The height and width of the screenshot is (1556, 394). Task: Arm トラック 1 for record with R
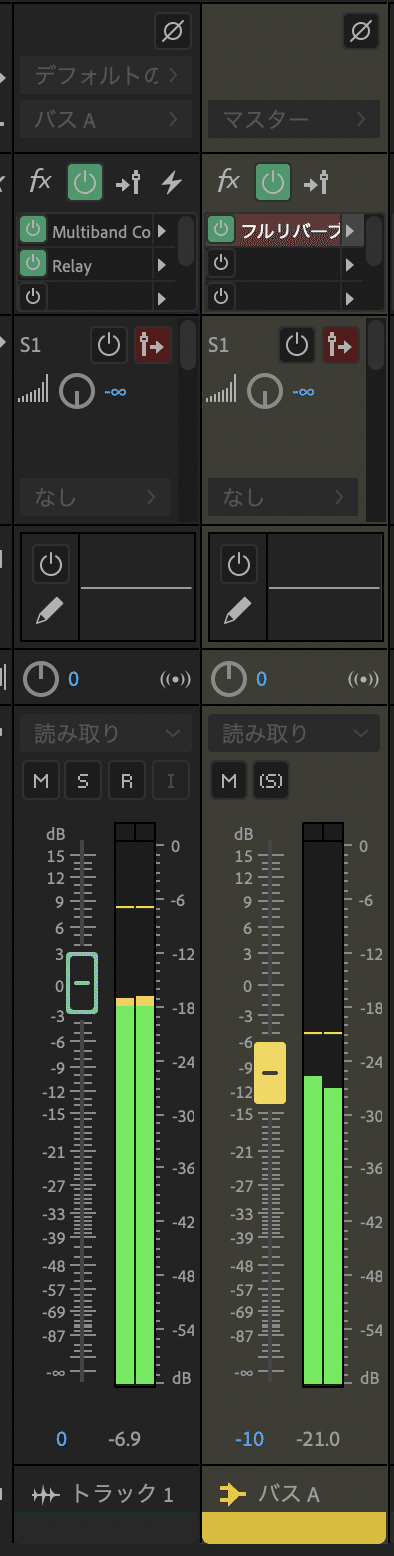tap(126, 782)
